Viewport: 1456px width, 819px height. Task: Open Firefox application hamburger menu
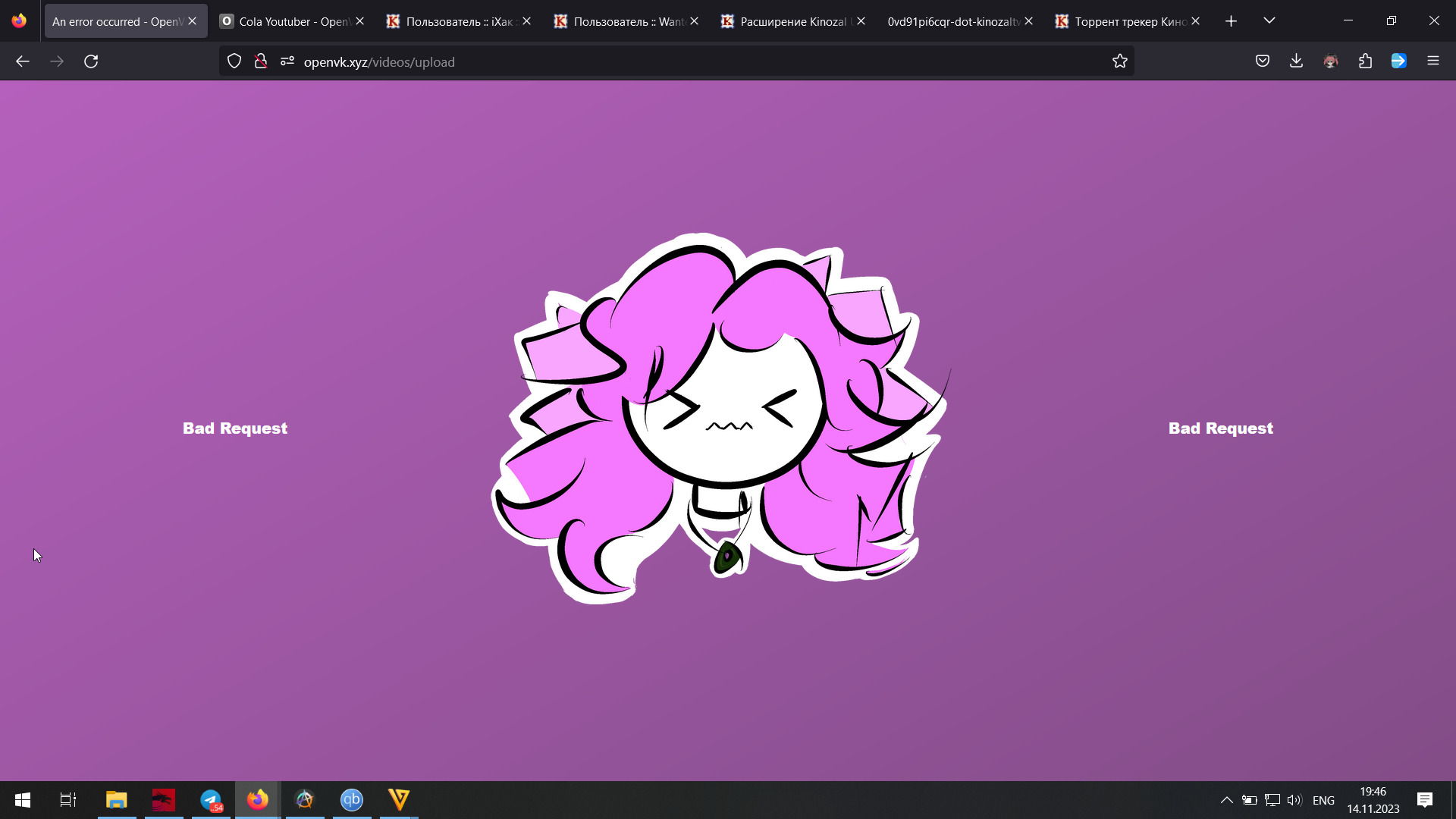(1432, 61)
